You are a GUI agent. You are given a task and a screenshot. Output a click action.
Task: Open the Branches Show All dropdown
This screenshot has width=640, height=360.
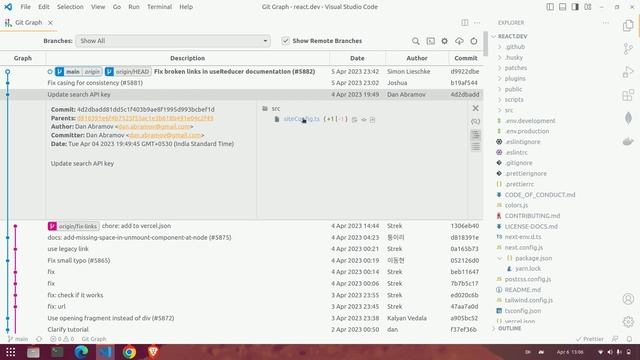(173, 41)
